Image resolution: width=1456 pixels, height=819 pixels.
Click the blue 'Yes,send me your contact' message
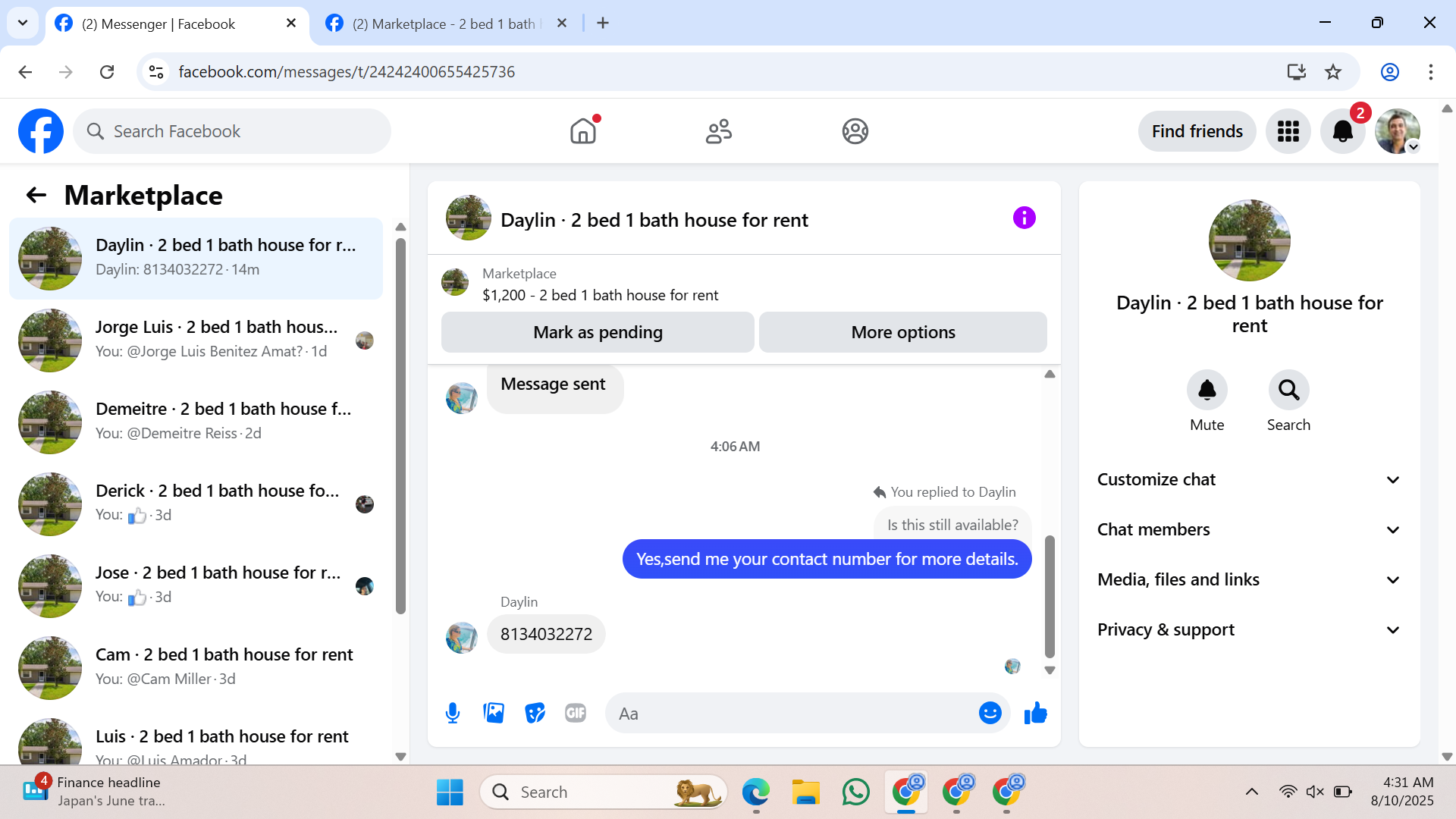tap(827, 559)
